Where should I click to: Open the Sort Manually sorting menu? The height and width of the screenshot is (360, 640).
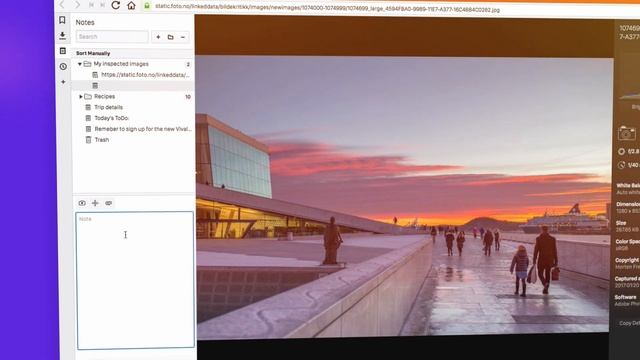click(x=93, y=53)
